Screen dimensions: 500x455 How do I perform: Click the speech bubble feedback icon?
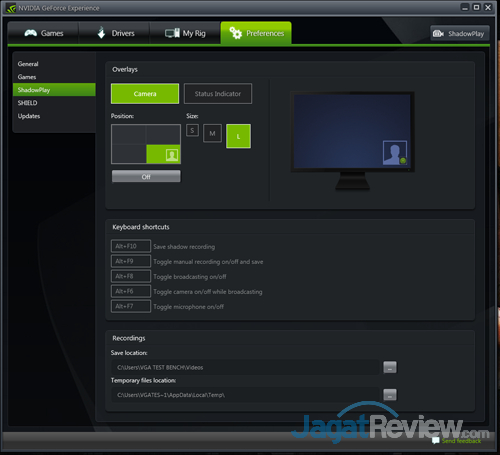click(x=435, y=441)
